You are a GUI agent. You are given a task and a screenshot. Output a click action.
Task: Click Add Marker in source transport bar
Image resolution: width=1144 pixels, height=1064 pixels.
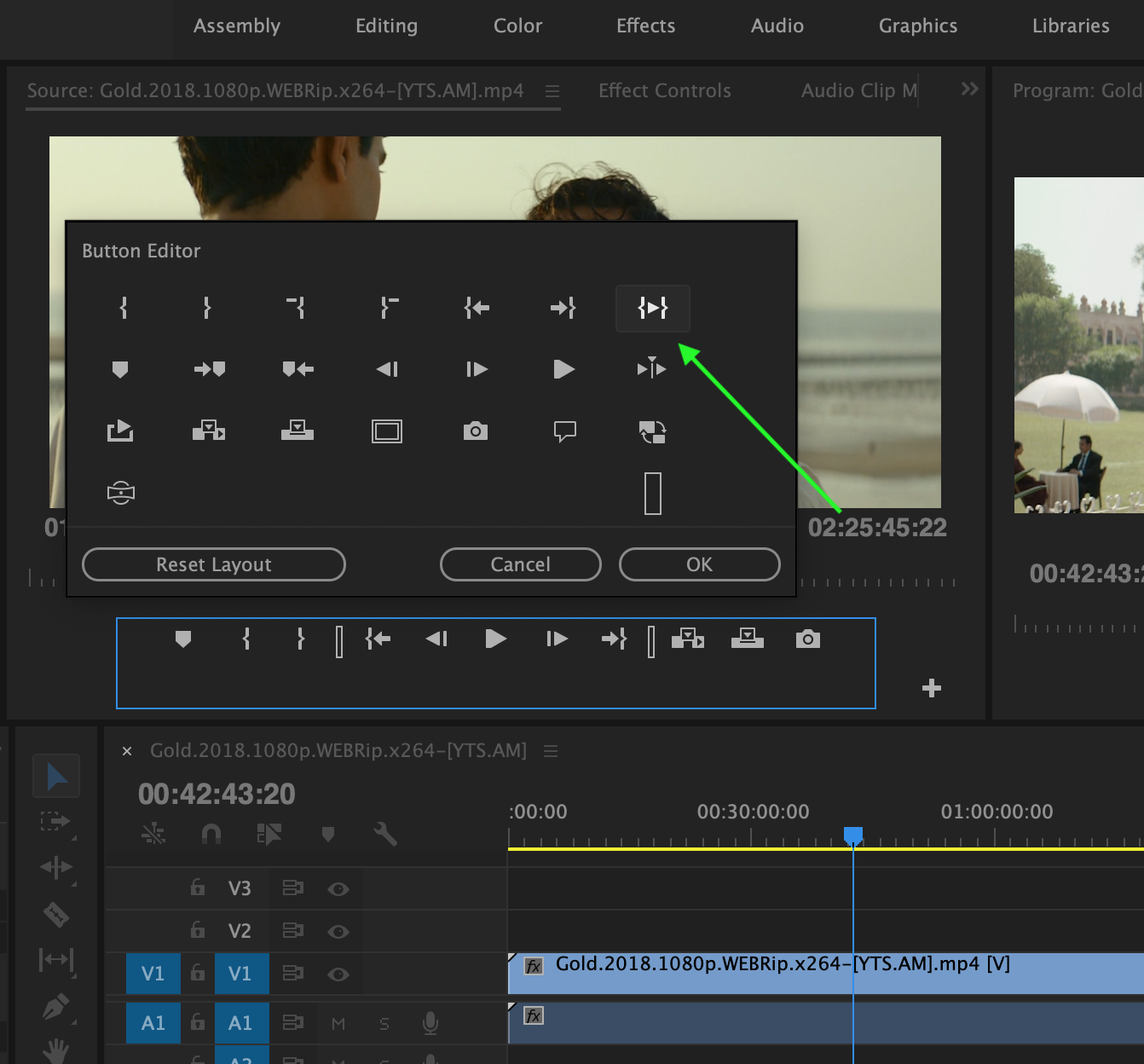click(183, 639)
